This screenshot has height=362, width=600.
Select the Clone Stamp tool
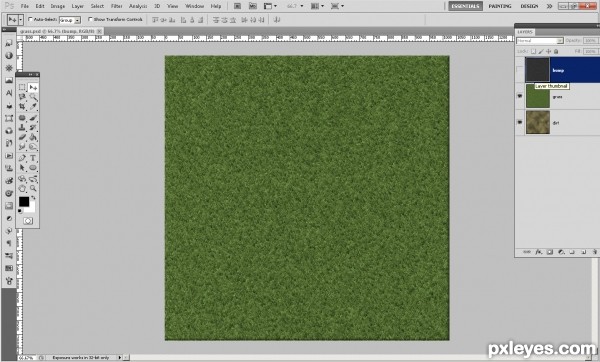pos(22,127)
